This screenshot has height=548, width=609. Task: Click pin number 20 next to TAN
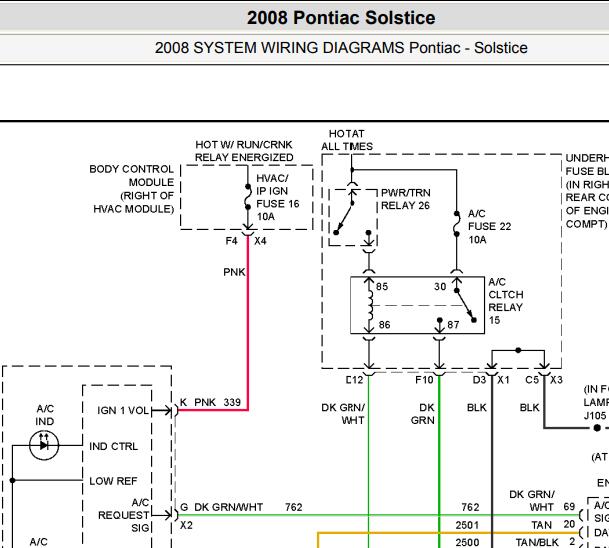coord(569,524)
